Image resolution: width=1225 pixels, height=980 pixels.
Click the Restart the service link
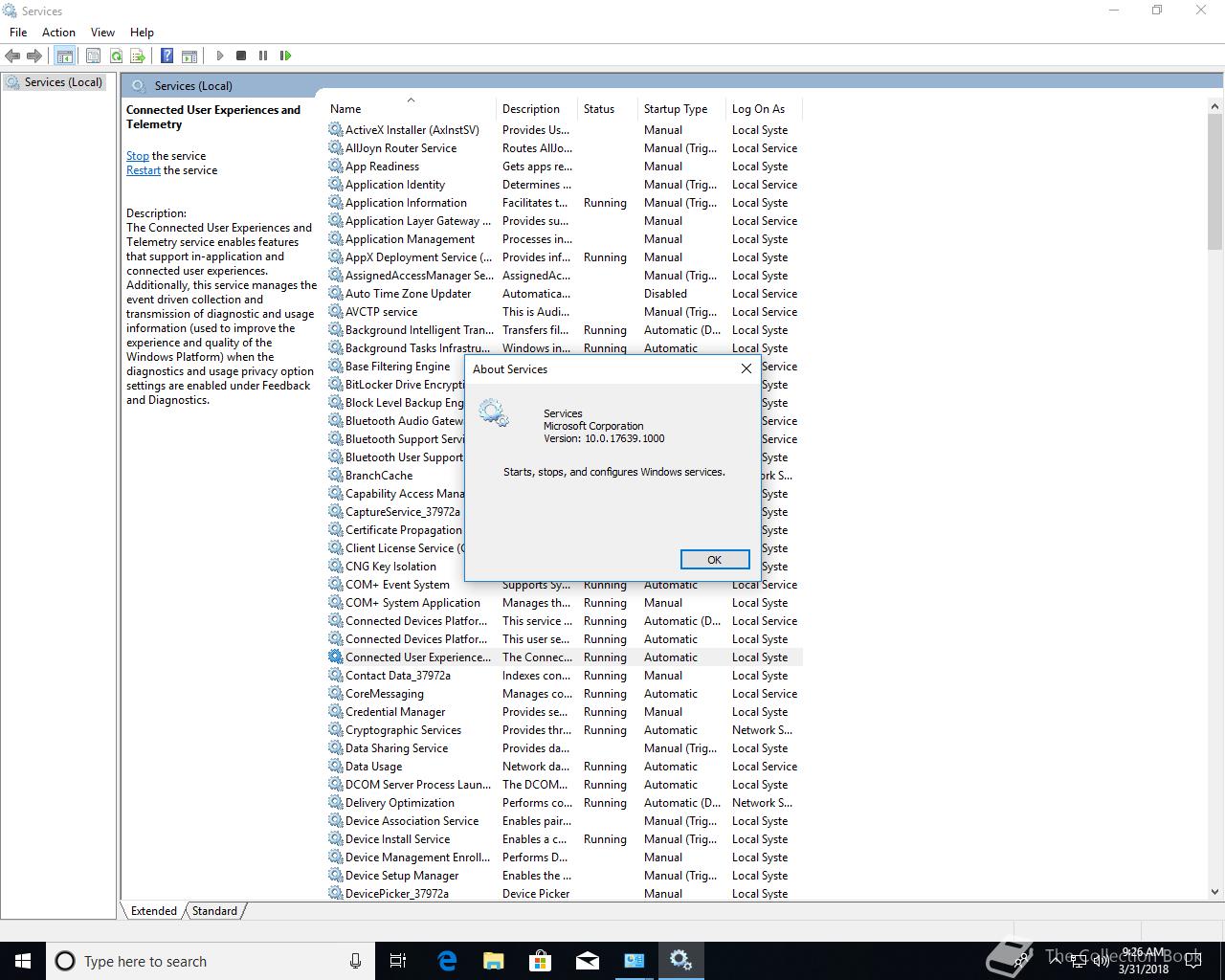[x=144, y=170]
